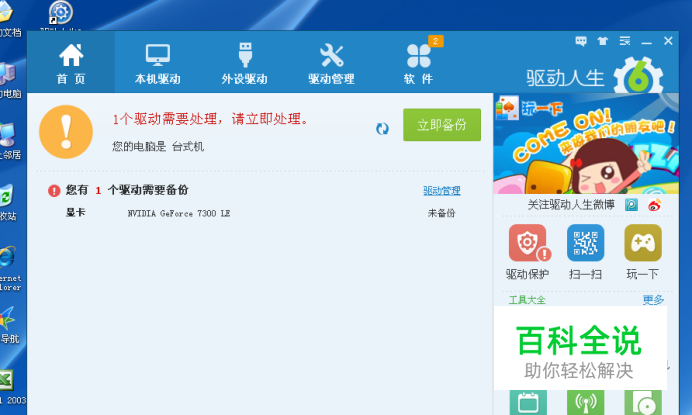Open the wireless broadcast tool icon
Viewport: 692px width, 415px height.
[x=585, y=402]
